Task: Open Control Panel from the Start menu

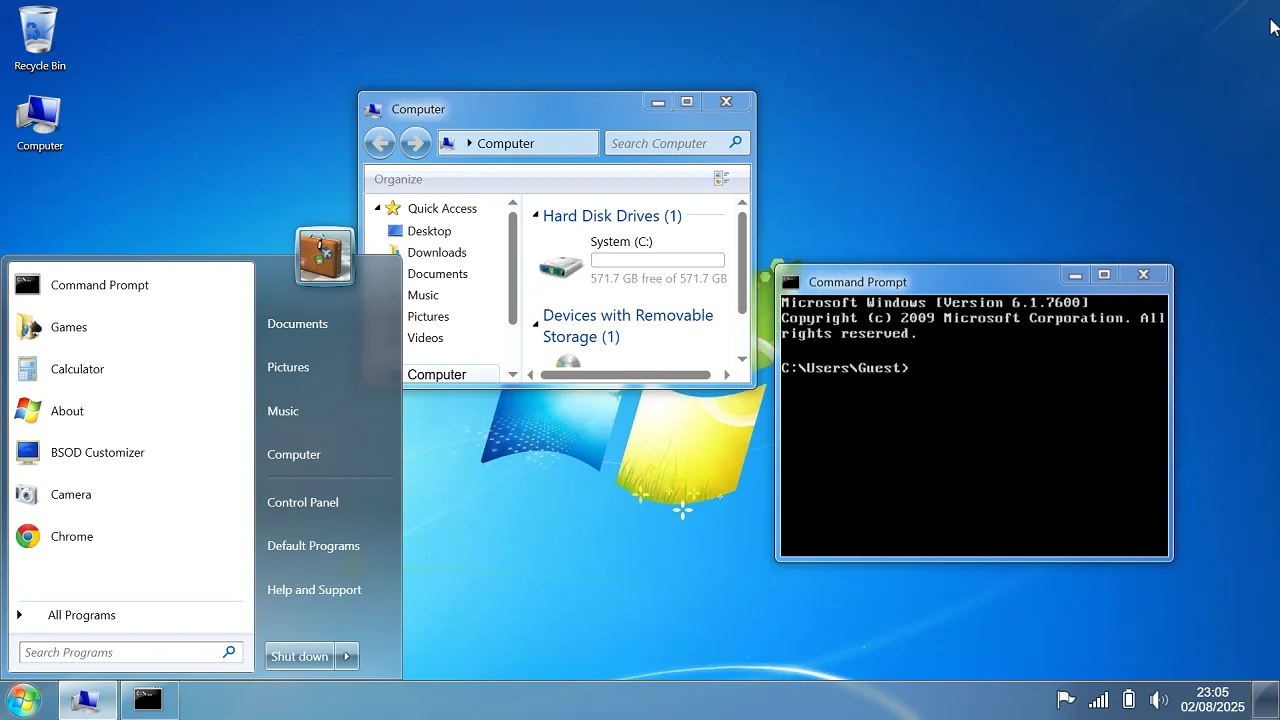Action: click(302, 502)
